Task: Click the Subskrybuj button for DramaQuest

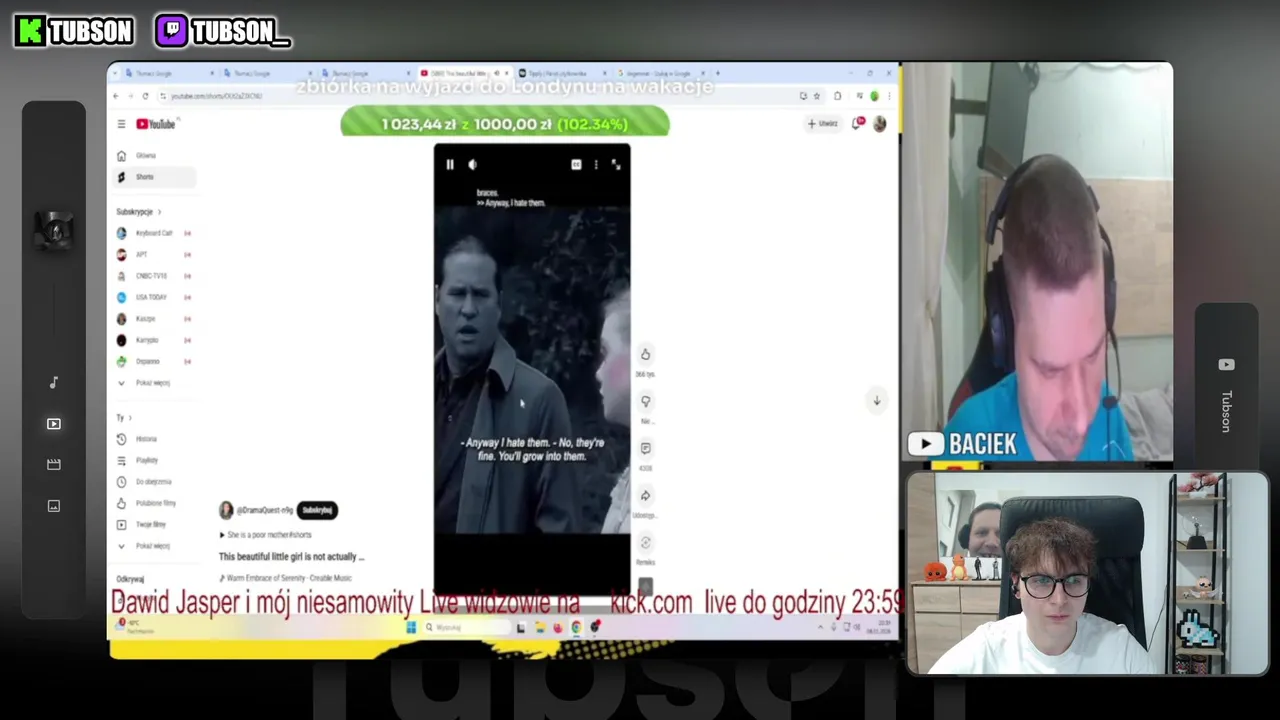Action: (317, 510)
